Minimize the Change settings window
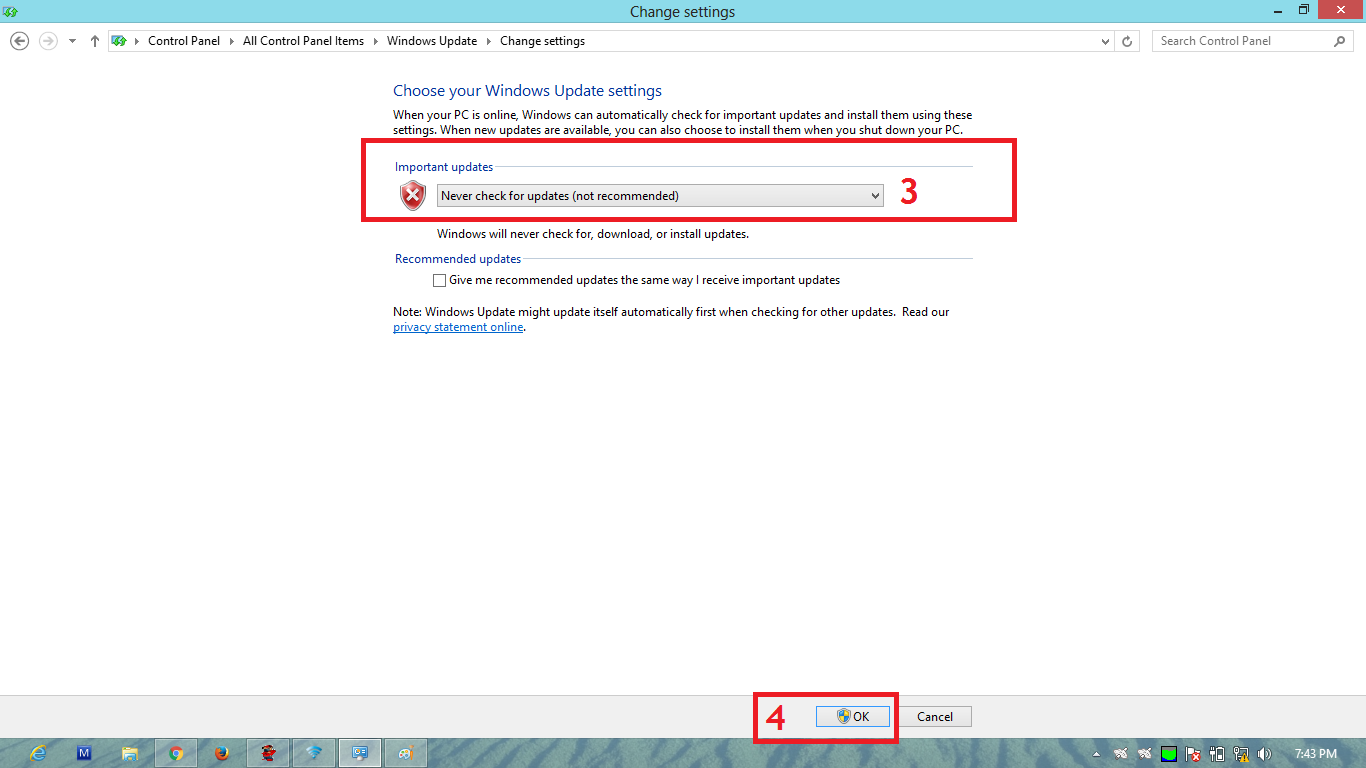This screenshot has width=1366, height=768. (1277, 10)
